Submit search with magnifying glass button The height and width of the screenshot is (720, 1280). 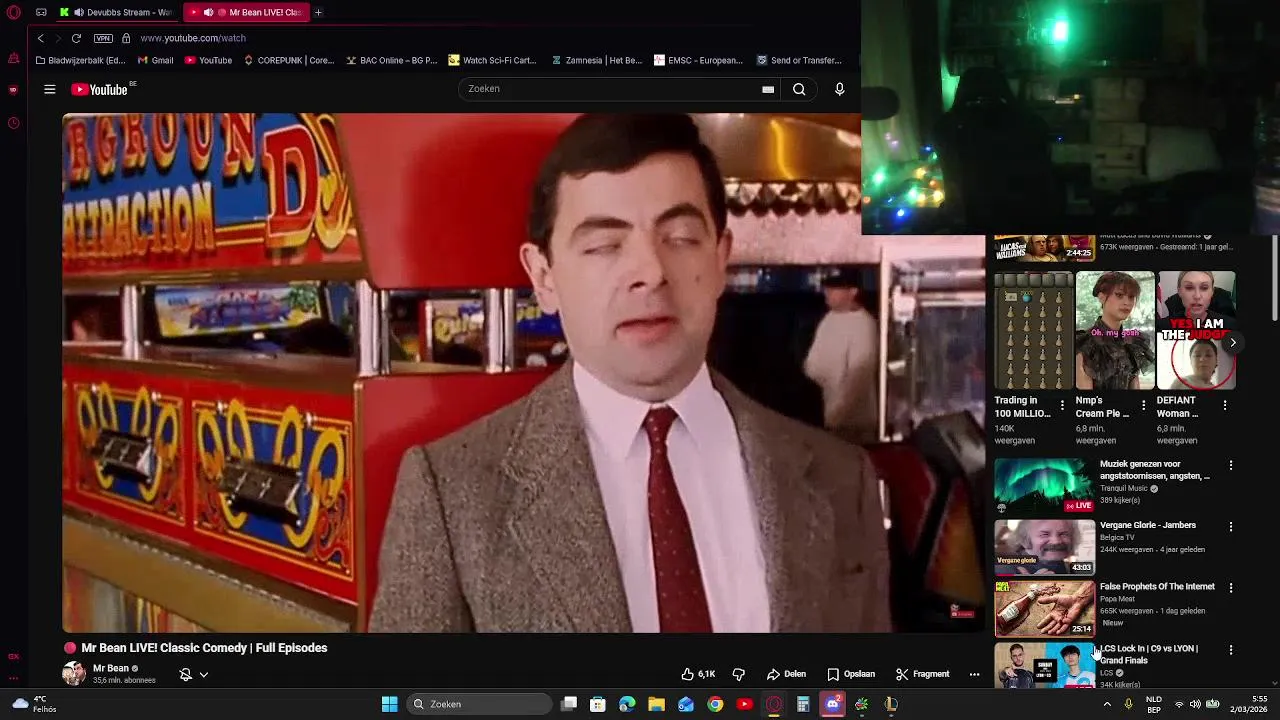pos(799,89)
